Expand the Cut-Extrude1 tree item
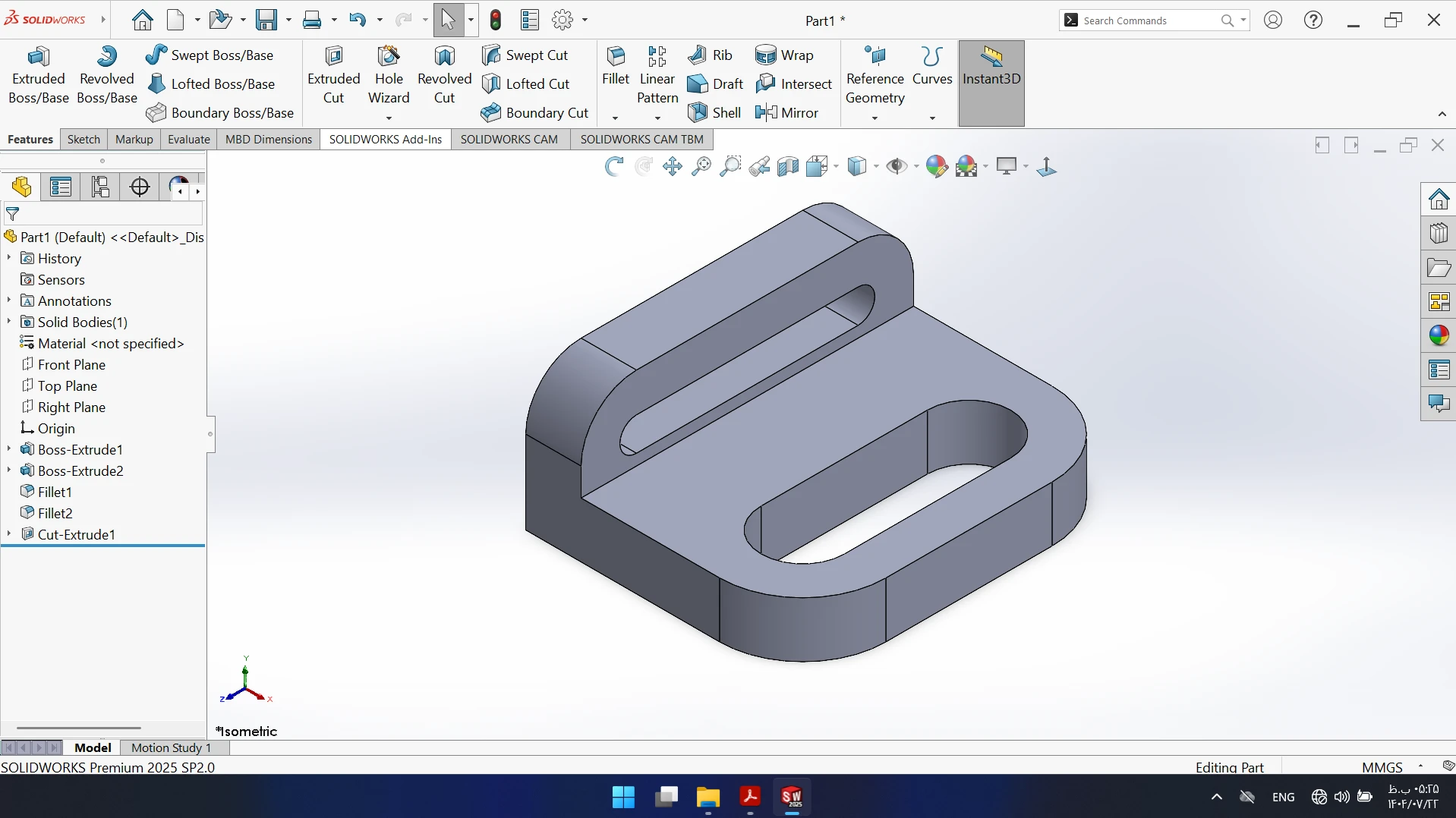 coord(9,534)
